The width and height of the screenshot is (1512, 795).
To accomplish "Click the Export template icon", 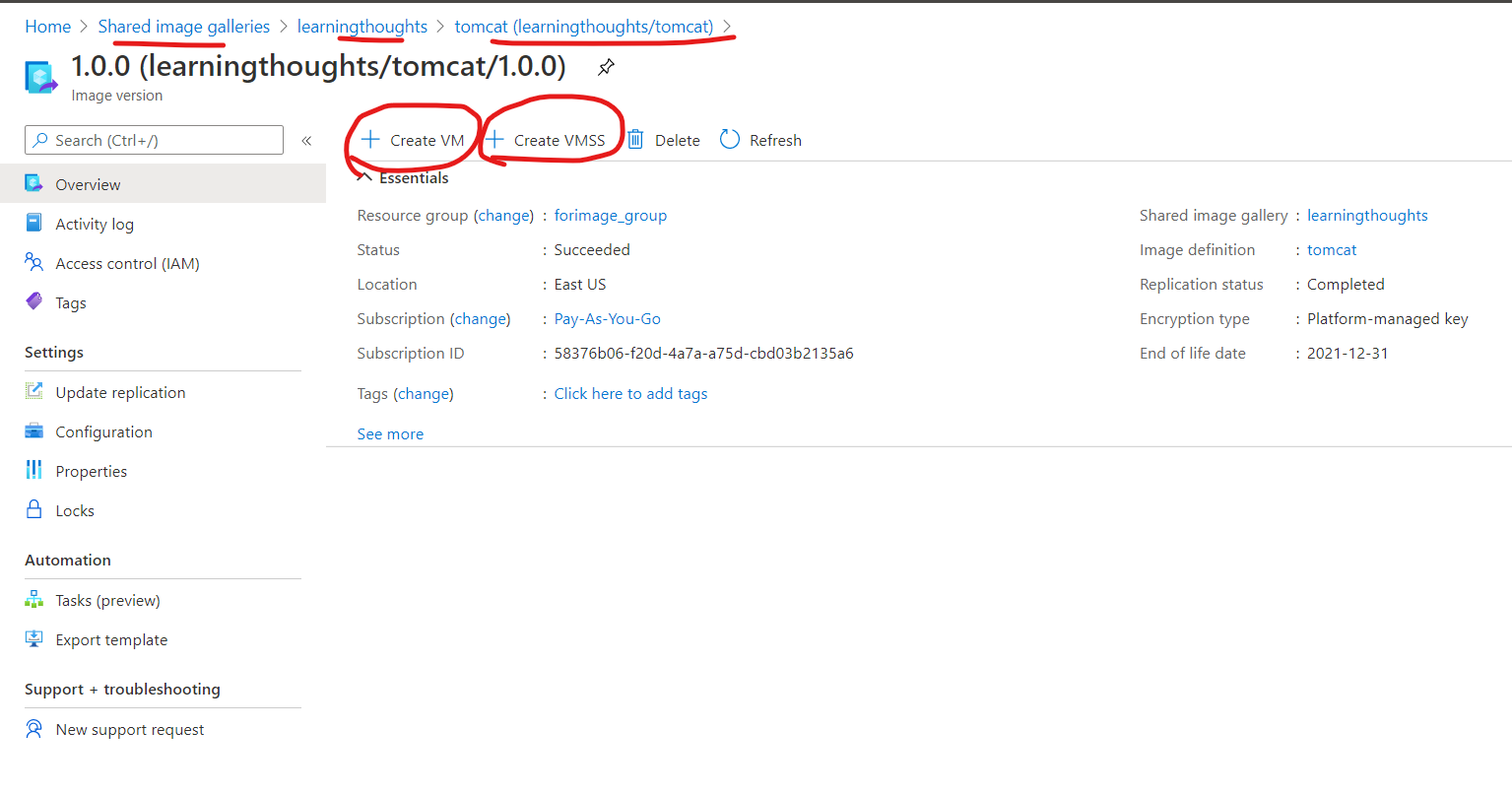I will (x=34, y=639).
